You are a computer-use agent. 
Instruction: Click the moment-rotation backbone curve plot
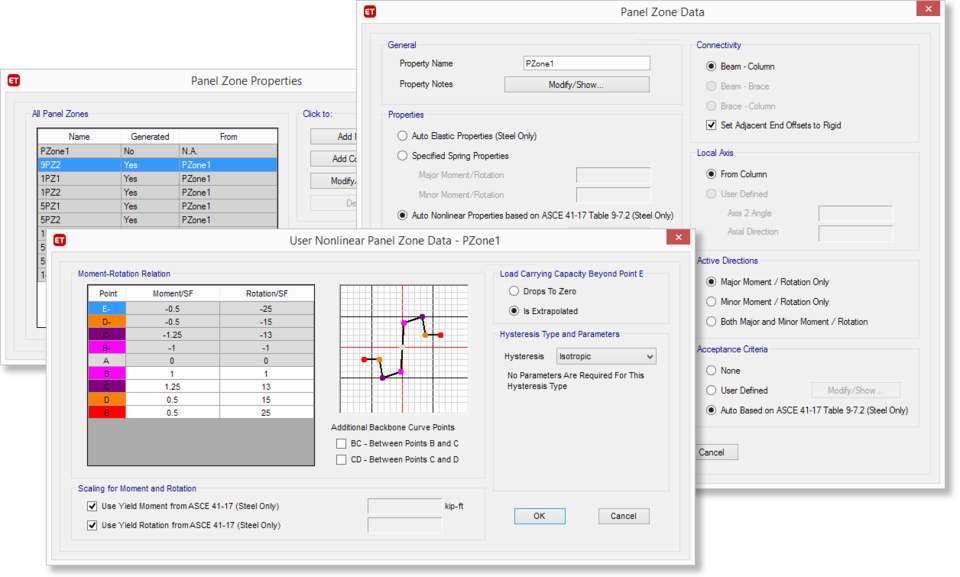[404, 349]
